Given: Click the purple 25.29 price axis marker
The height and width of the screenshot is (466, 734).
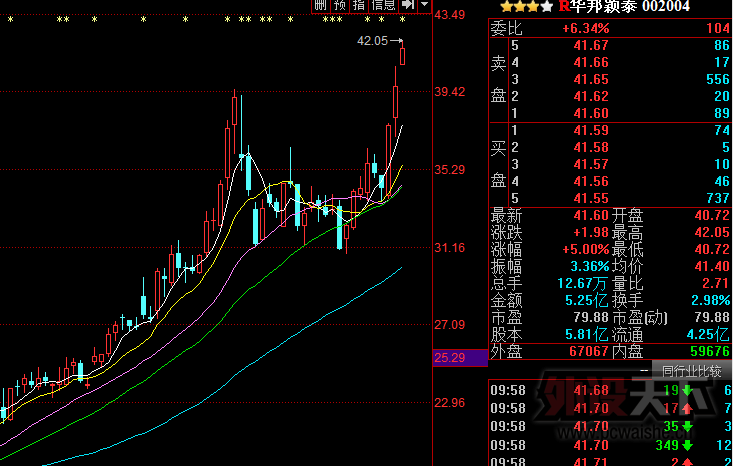Looking at the screenshot, I should point(449,357).
